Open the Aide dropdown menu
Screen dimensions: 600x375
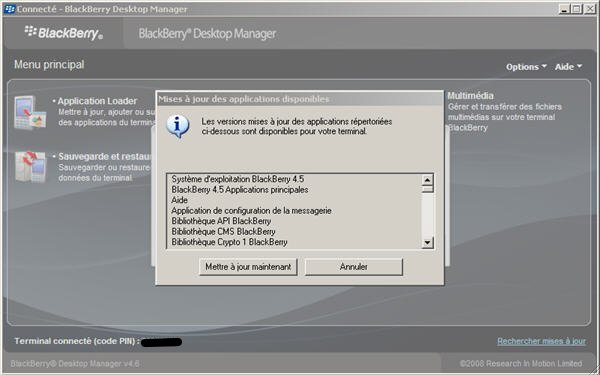[x=568, y=67]
